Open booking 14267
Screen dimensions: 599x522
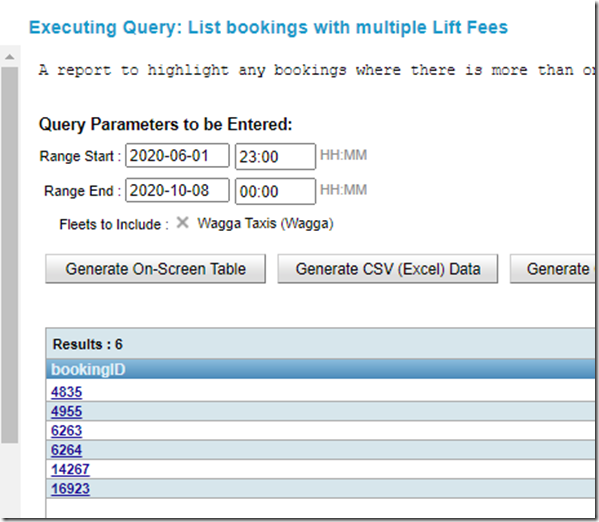pos(70,469)
